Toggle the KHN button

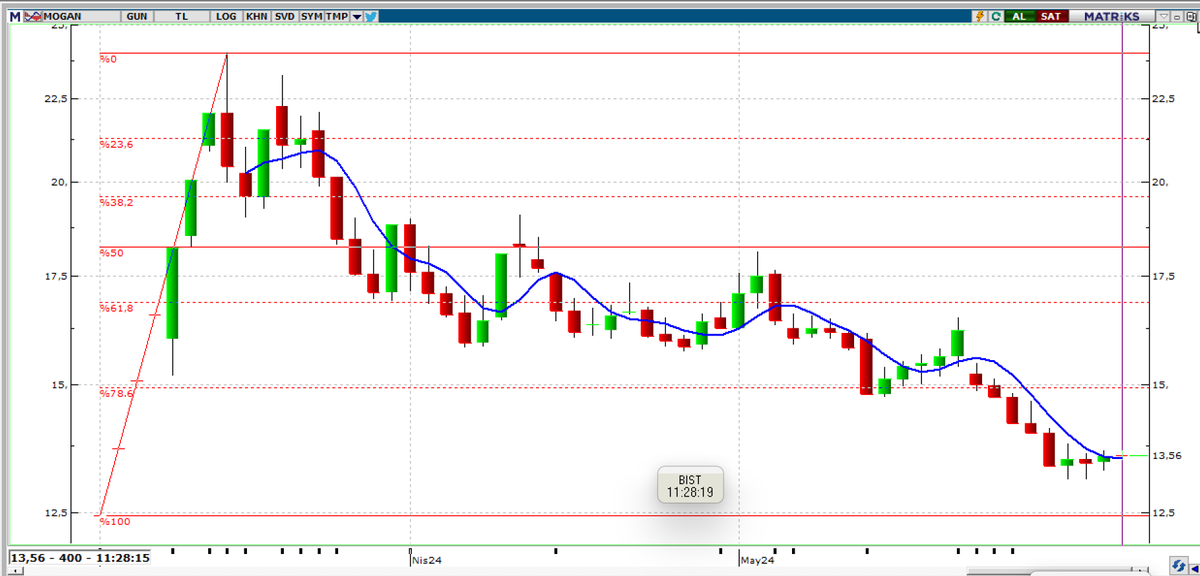pyautogui.click(x=257, y=17)
